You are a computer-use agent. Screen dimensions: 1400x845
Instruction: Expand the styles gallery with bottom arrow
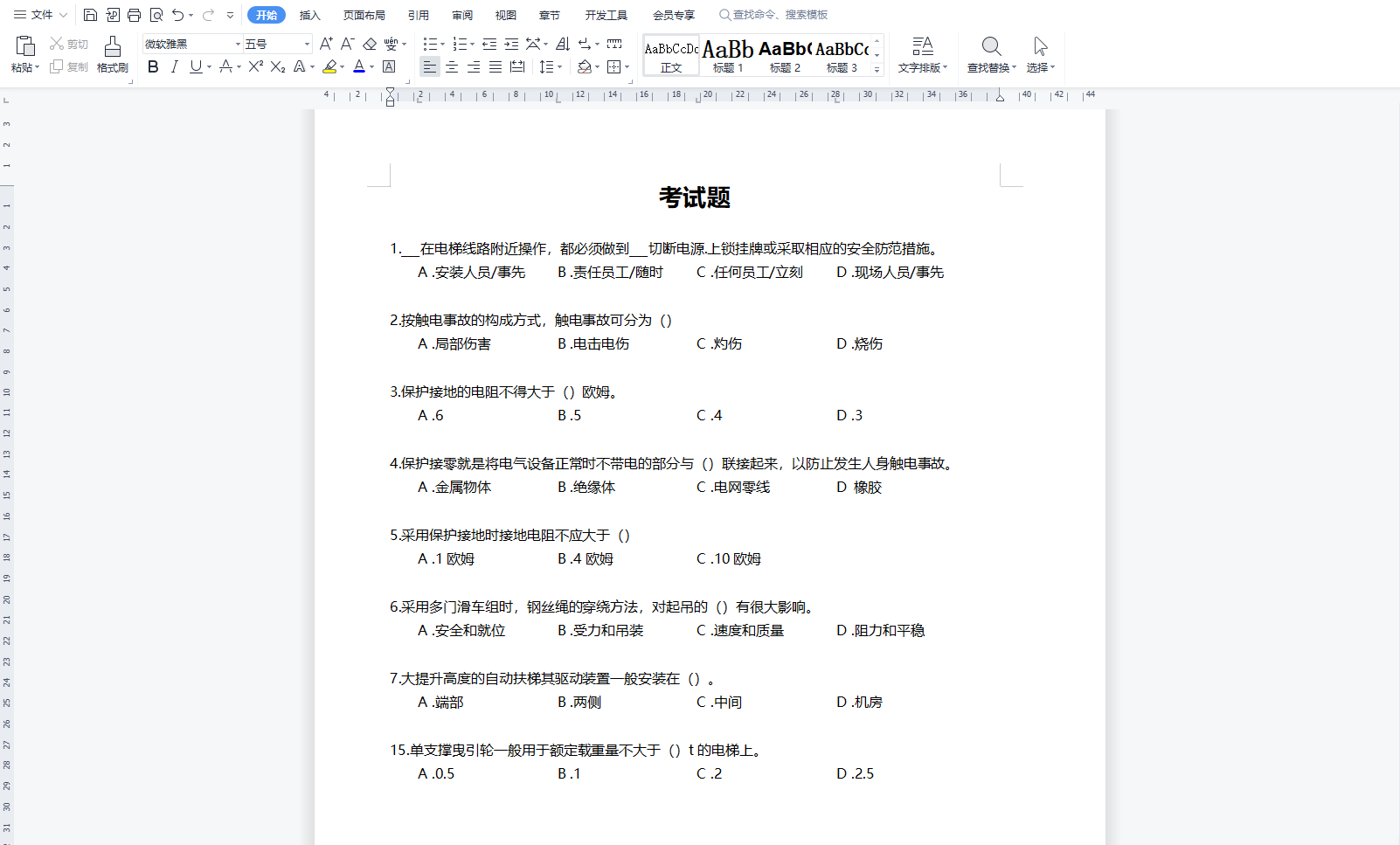(877, 69)
